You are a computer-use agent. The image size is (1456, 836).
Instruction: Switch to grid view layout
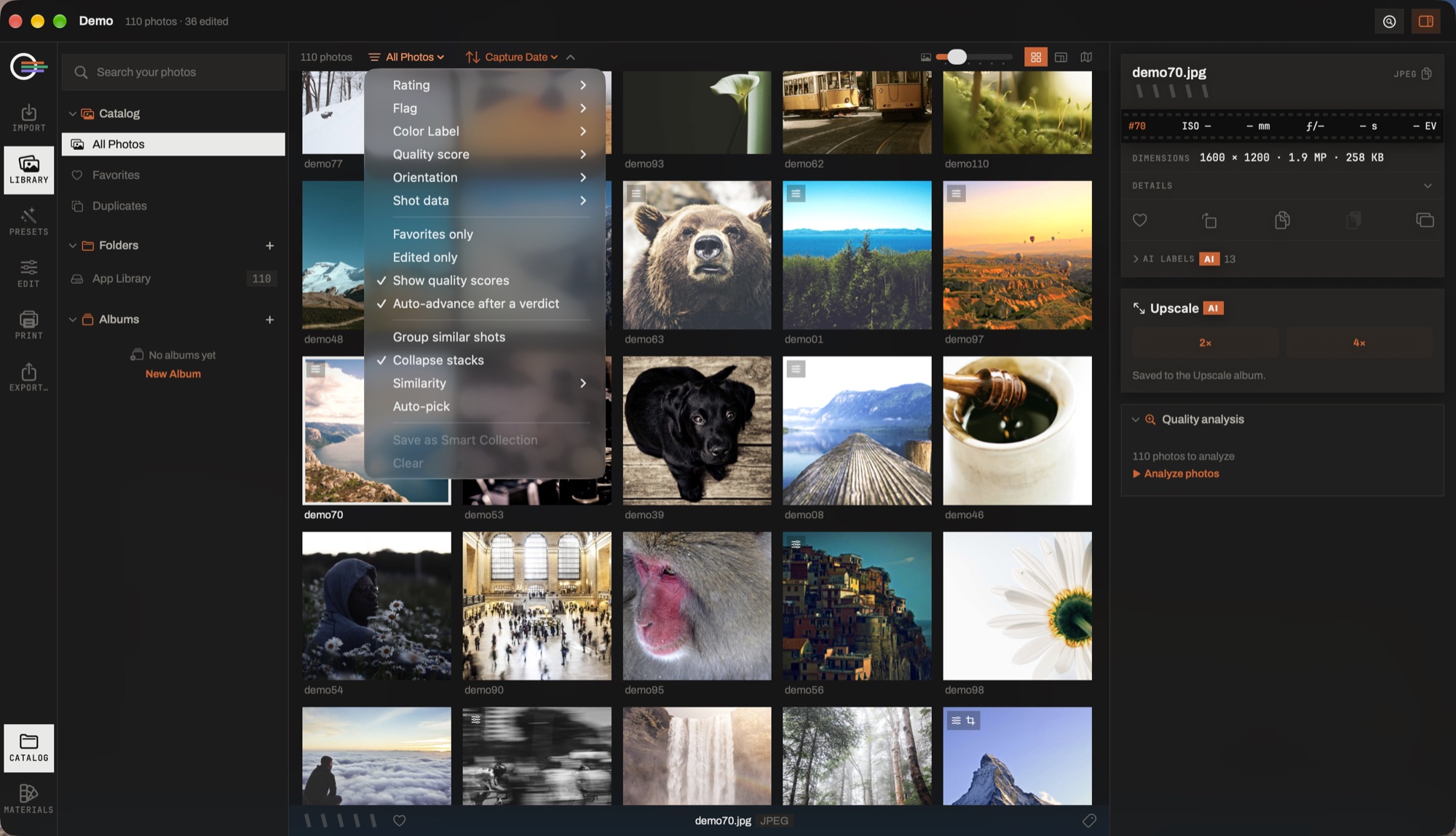pyautogui.click(x=1035, y=57)
